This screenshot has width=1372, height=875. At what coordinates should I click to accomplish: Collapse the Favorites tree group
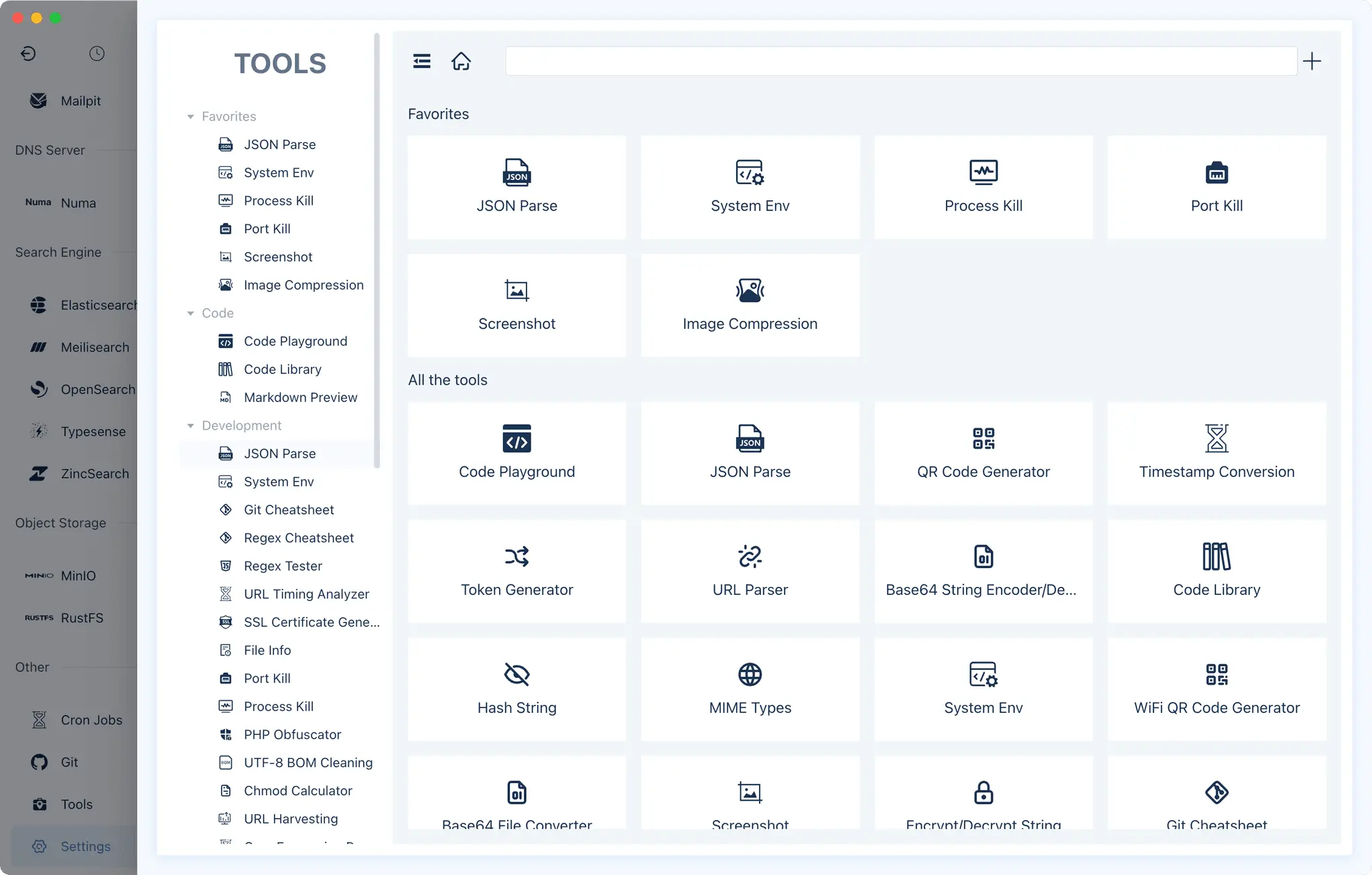coord(190,117)
